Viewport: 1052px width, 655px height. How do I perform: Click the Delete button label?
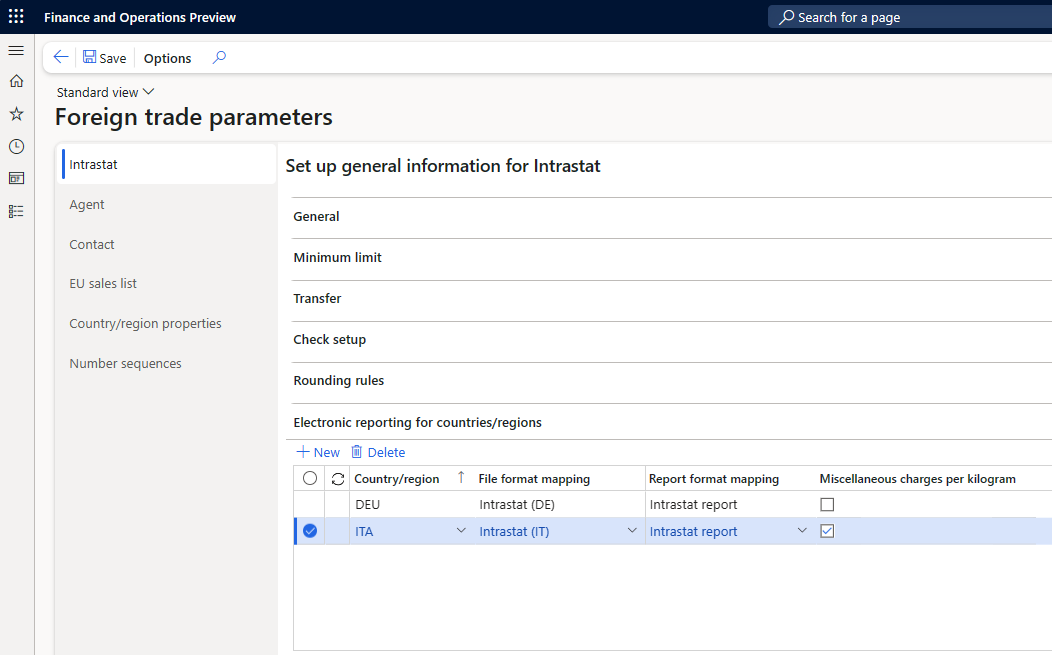[x=386, y=452]
